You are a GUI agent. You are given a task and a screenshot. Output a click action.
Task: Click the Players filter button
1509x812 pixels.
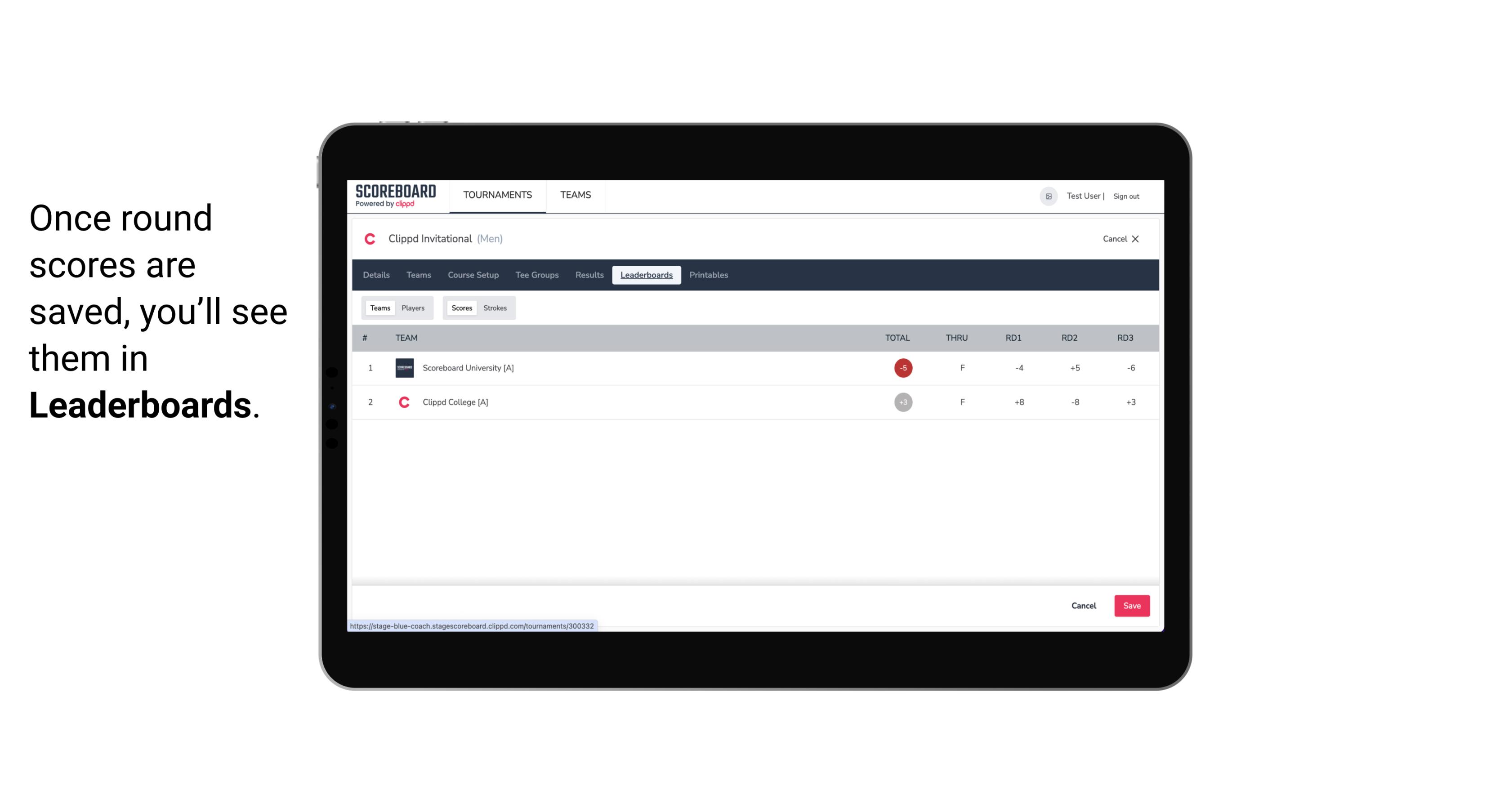tap(413, 307)
